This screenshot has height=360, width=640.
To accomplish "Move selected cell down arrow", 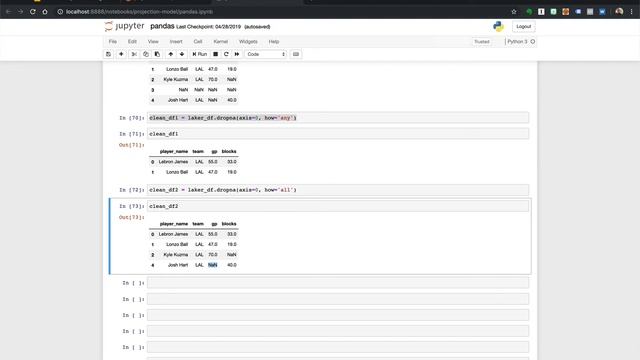I will (x=182, y=54).
